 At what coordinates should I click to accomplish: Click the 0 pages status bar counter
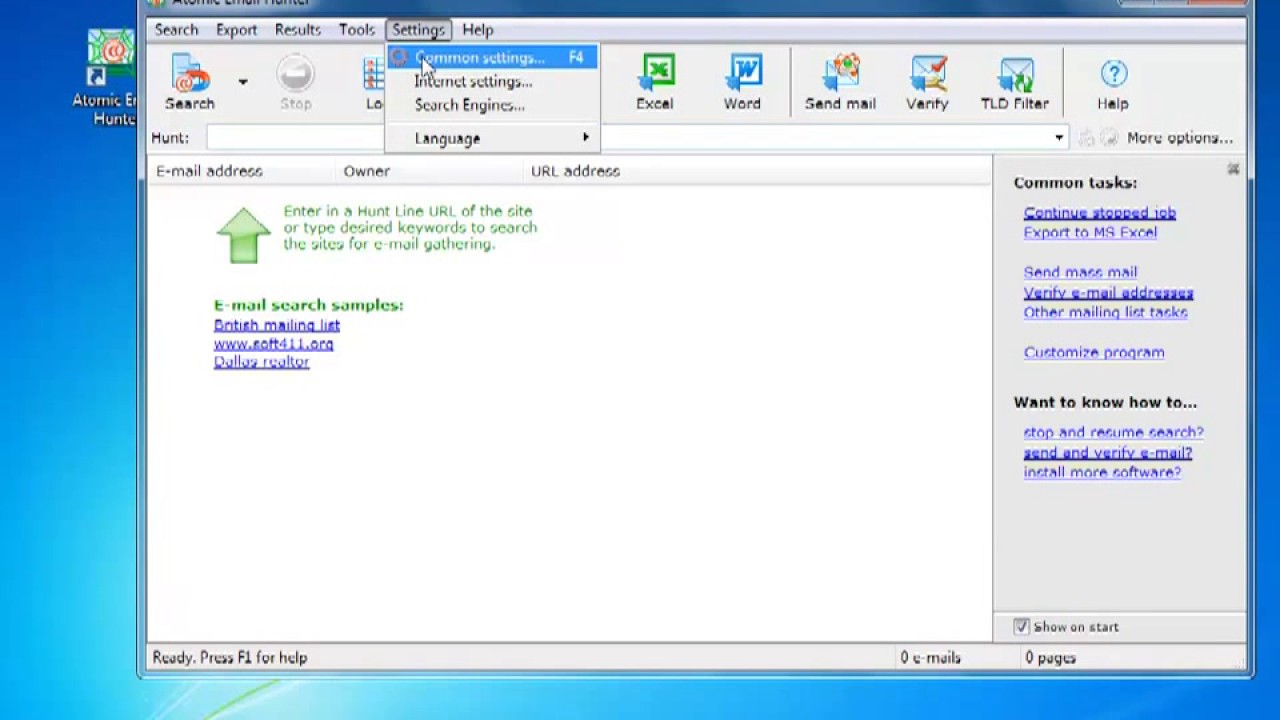(1050, 658)
